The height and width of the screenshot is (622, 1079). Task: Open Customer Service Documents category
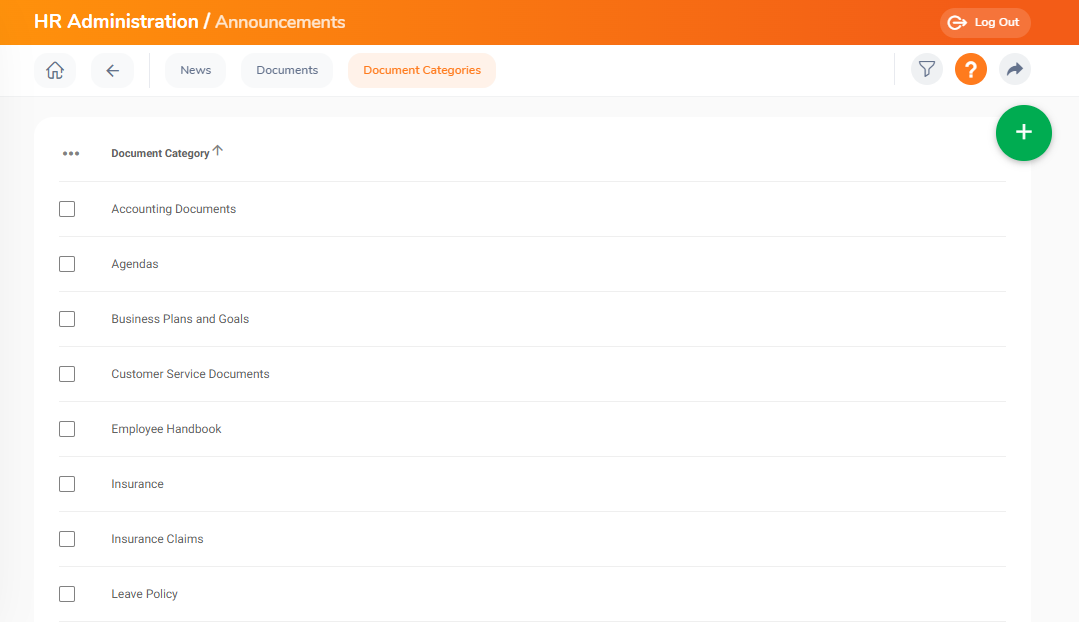point(191,374)
